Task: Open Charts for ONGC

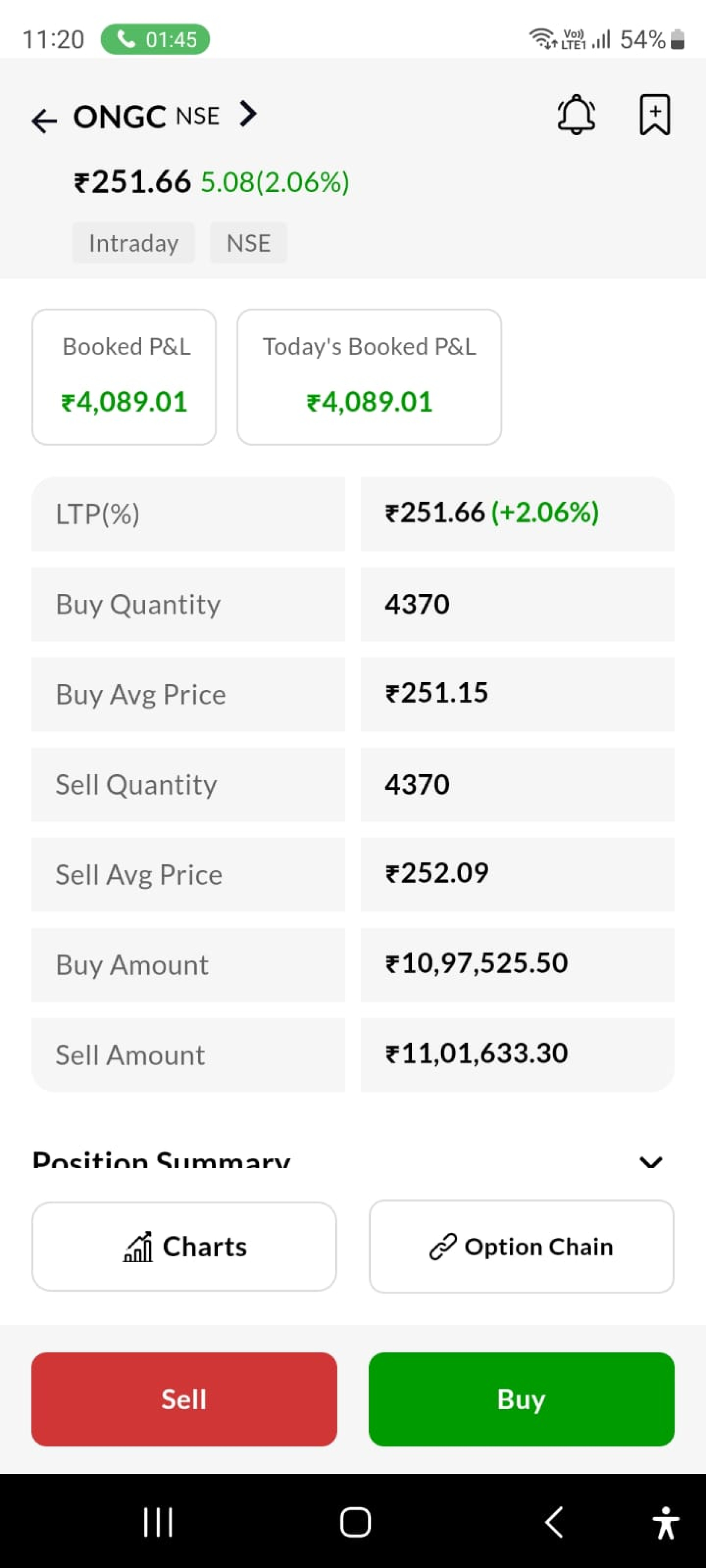Action: (x=184, y=1246)
